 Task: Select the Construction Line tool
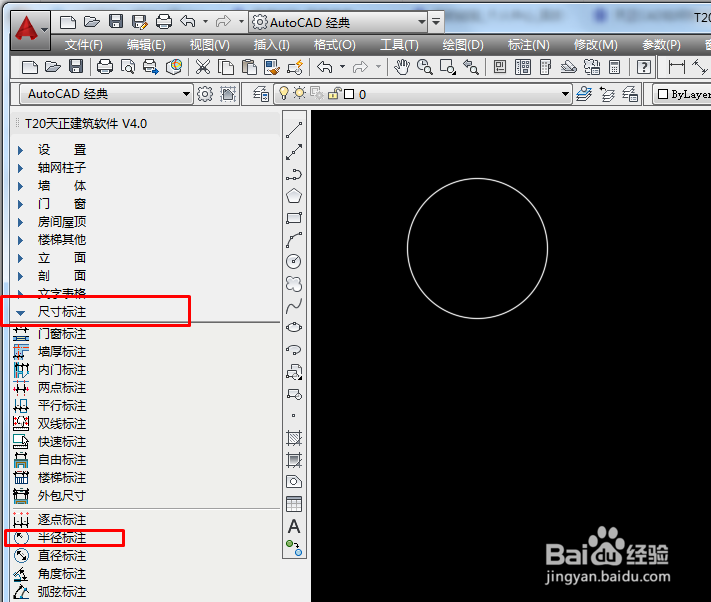(294, 152)
